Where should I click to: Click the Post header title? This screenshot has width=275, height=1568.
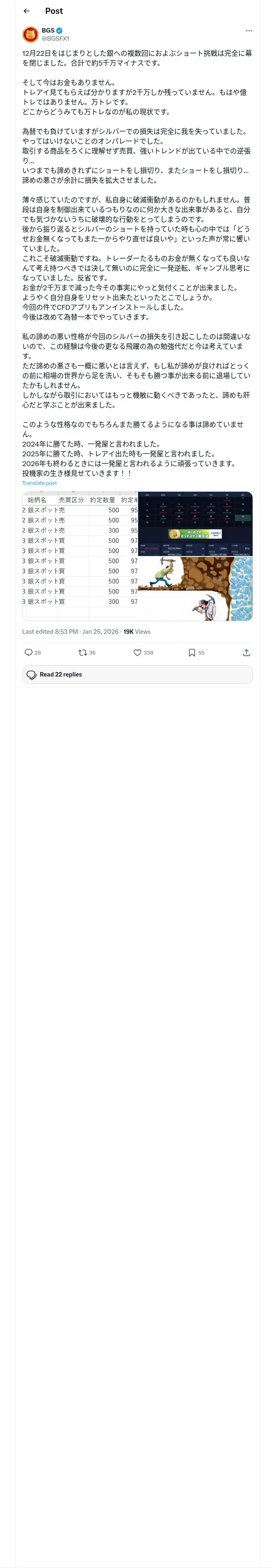pyautogui.click(x=54, y=11)
